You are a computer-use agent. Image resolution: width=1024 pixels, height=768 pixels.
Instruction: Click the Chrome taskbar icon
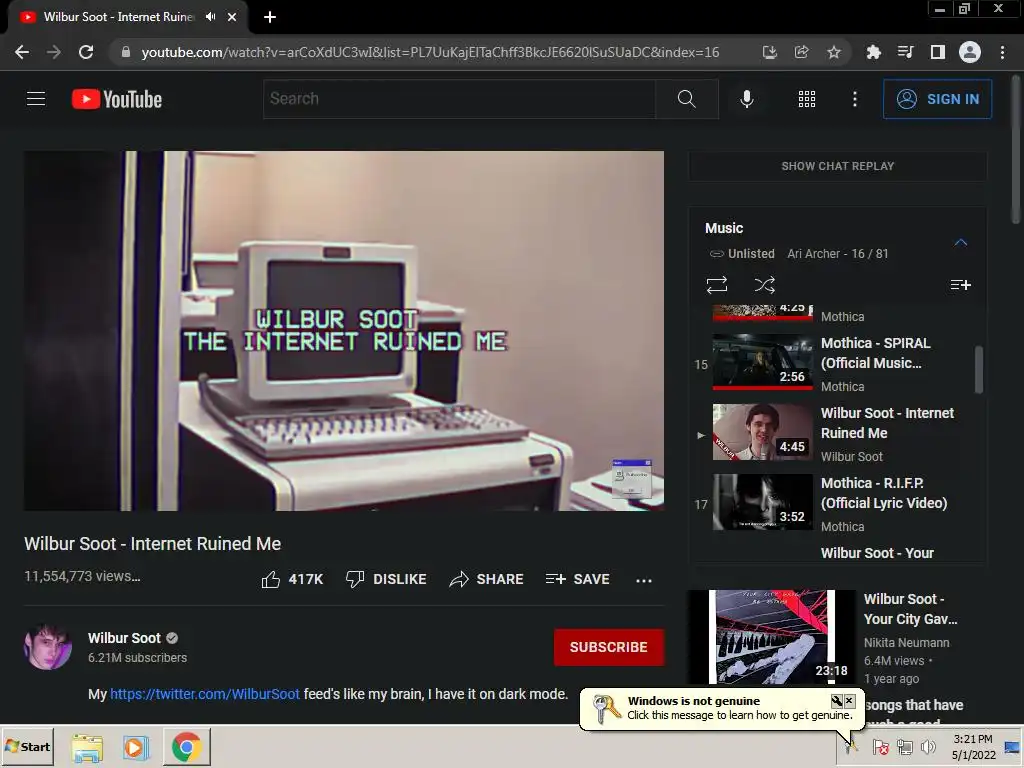click(x=187, y=747)
